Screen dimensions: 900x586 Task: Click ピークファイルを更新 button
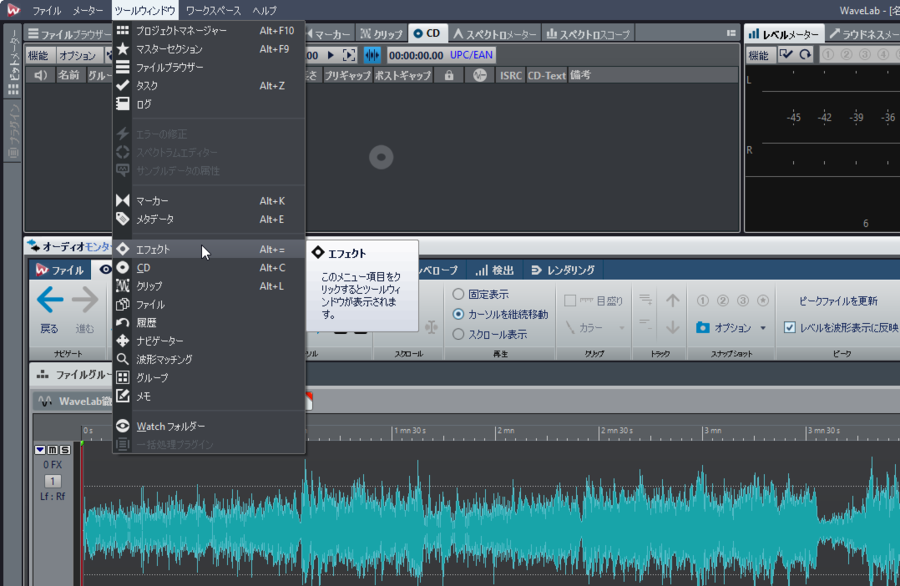[x=838, y=301]
